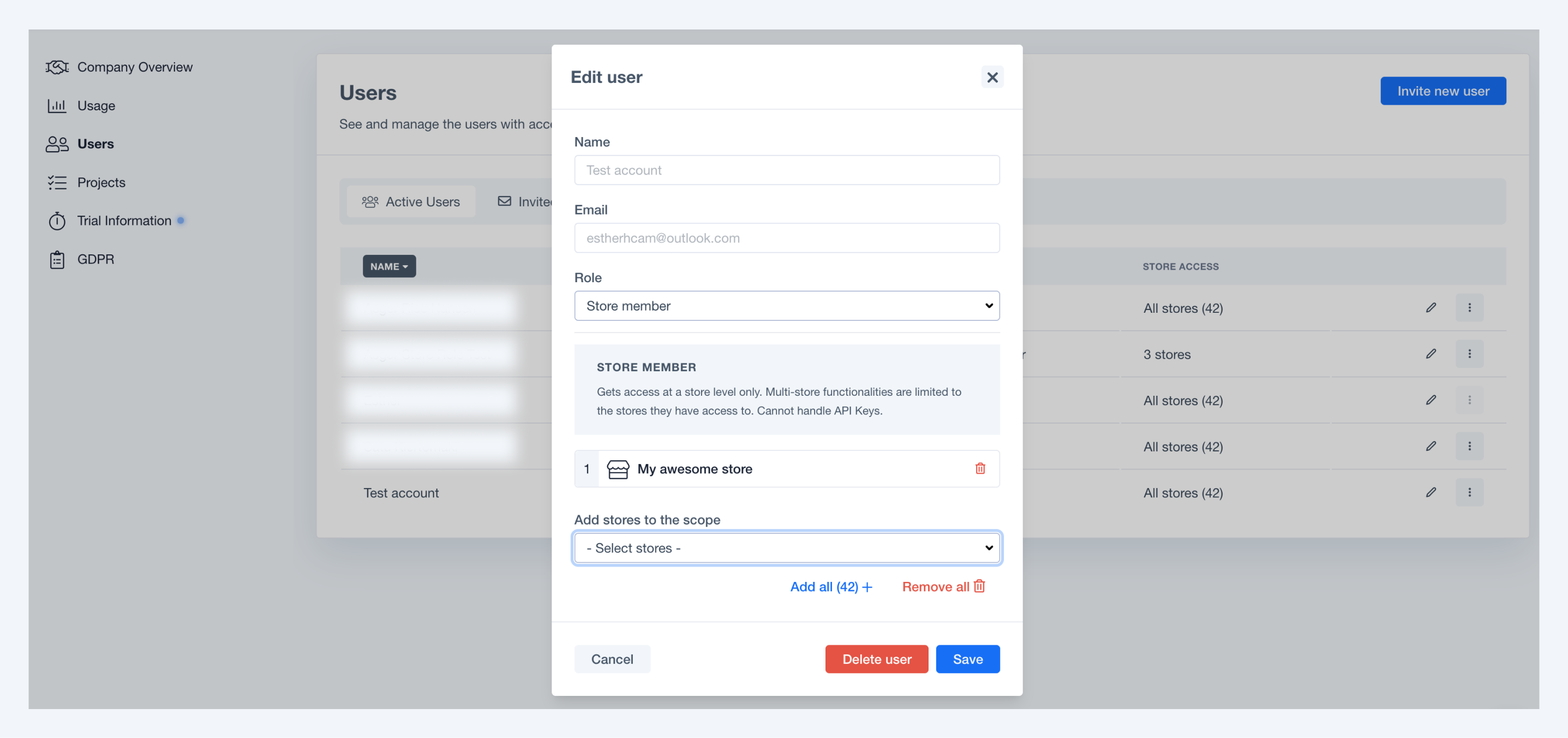Click the edit (pencil) icon for third user

click(x=1431, y=399)
